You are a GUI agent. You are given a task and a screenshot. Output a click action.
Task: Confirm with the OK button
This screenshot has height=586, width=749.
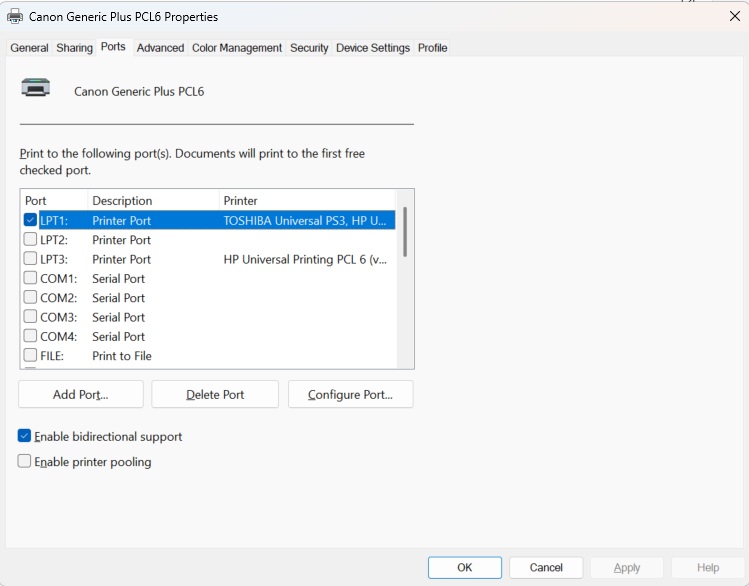click(464, 568)
